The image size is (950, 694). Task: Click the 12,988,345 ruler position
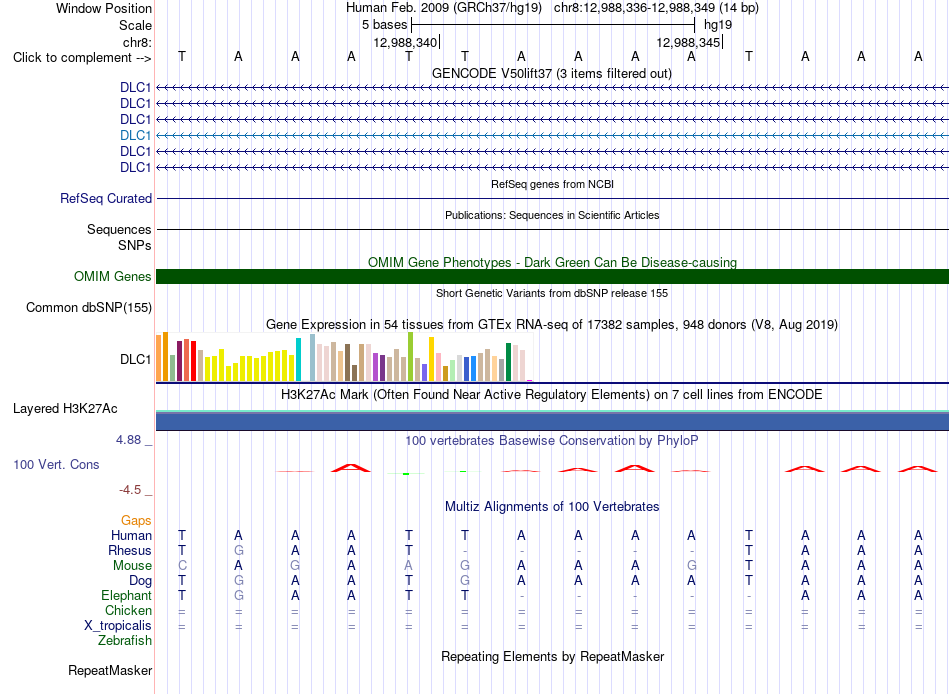click(688, 42)
